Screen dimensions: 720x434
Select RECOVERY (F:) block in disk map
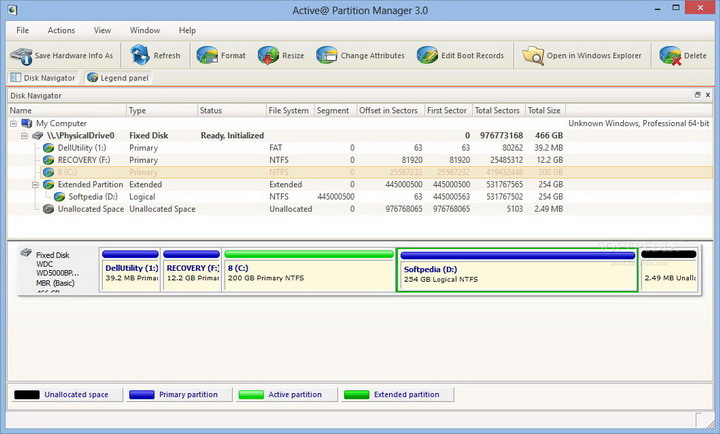[x=191, y=271]
